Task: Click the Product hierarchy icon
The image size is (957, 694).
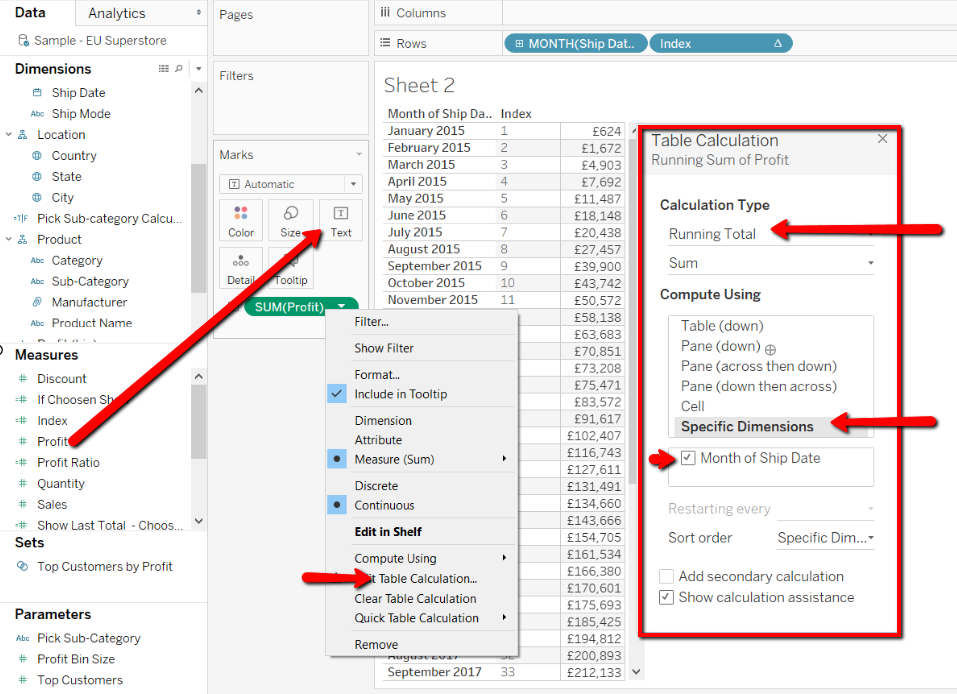Action: (x=23, y=239)
